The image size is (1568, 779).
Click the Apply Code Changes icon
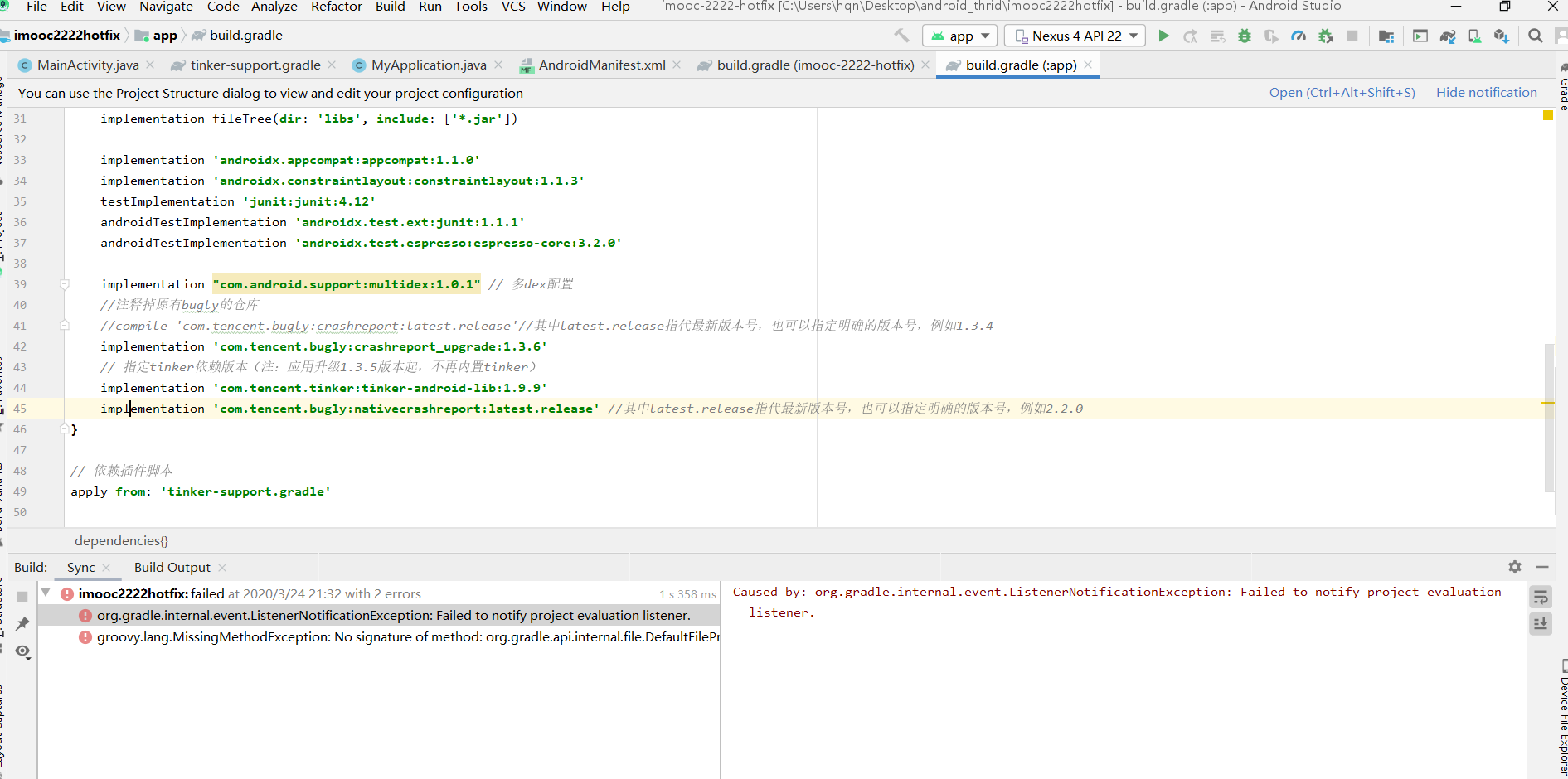click(1217, 36)
